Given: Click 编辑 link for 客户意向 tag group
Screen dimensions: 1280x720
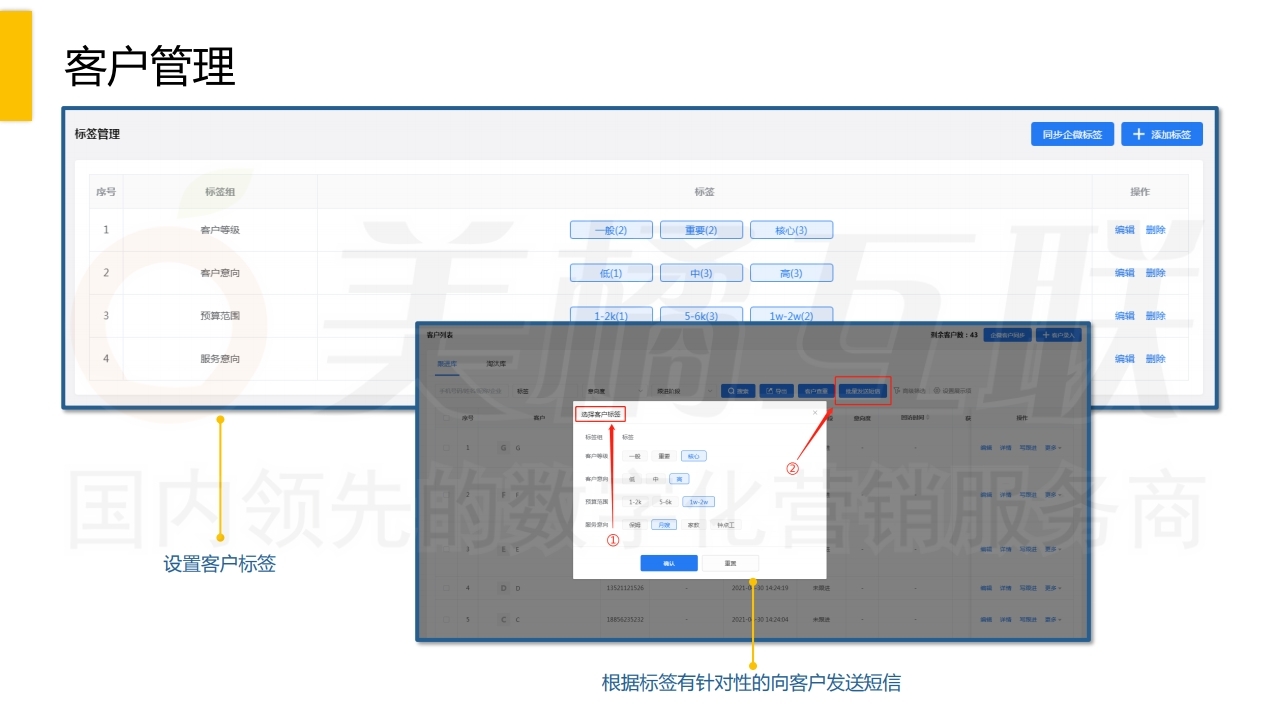Looking at the screenshot, I should click(1125, 273).
